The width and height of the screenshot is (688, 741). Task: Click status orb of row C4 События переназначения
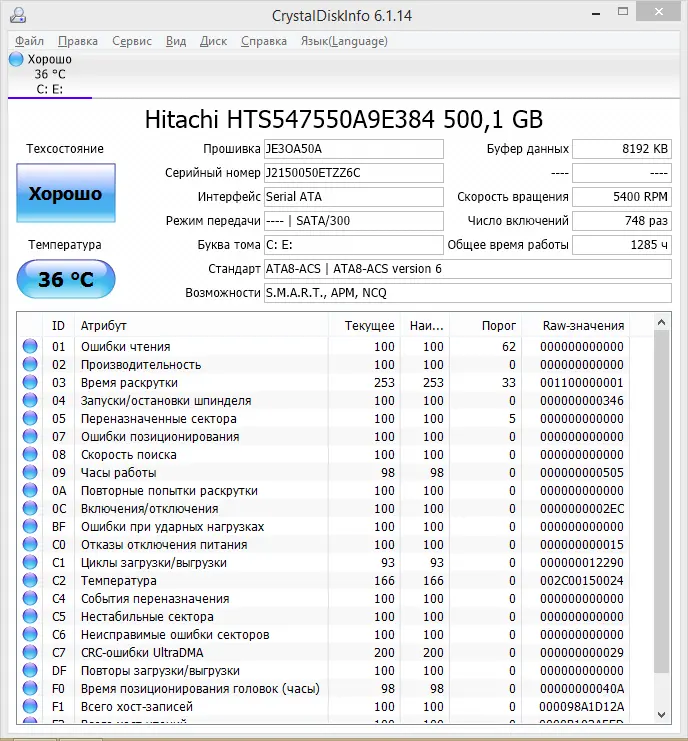coord(30,598)
